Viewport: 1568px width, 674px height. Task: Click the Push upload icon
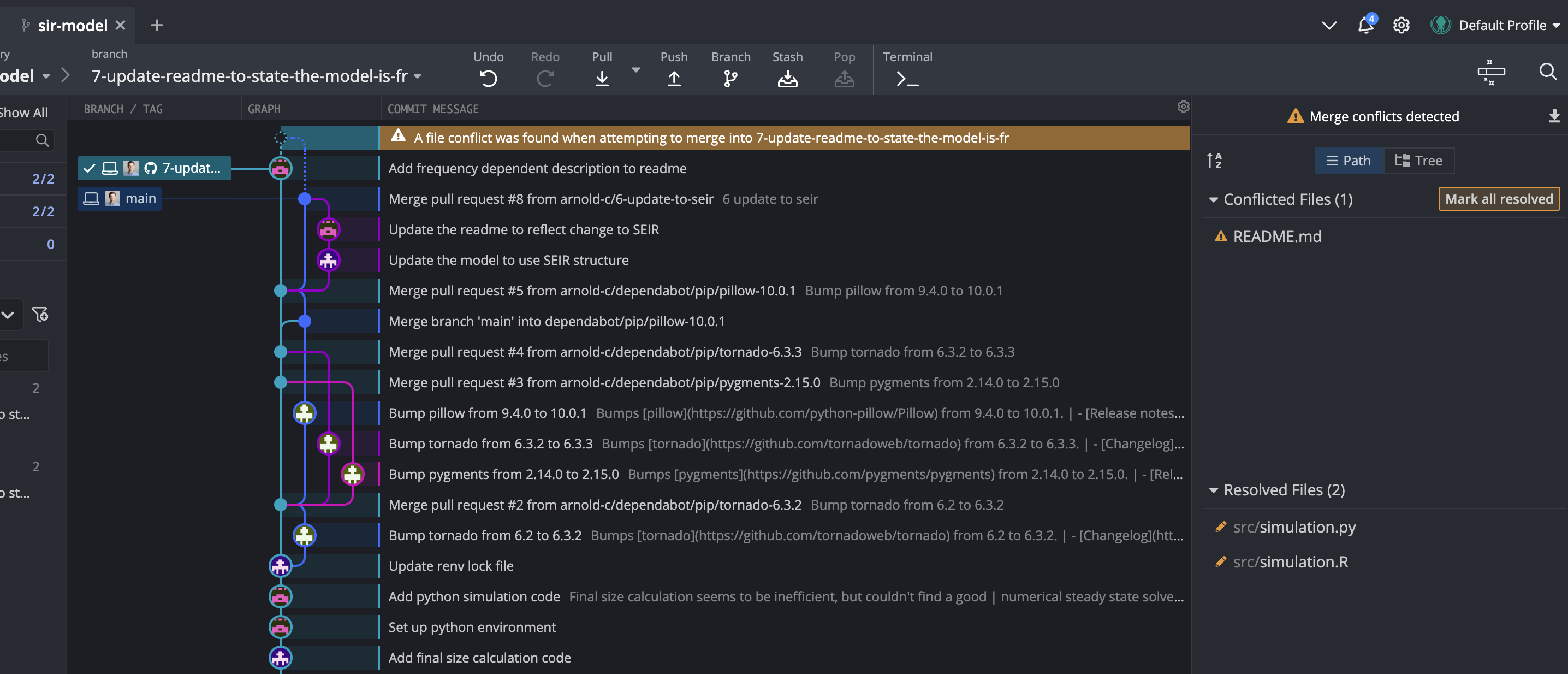coord(674,79)
